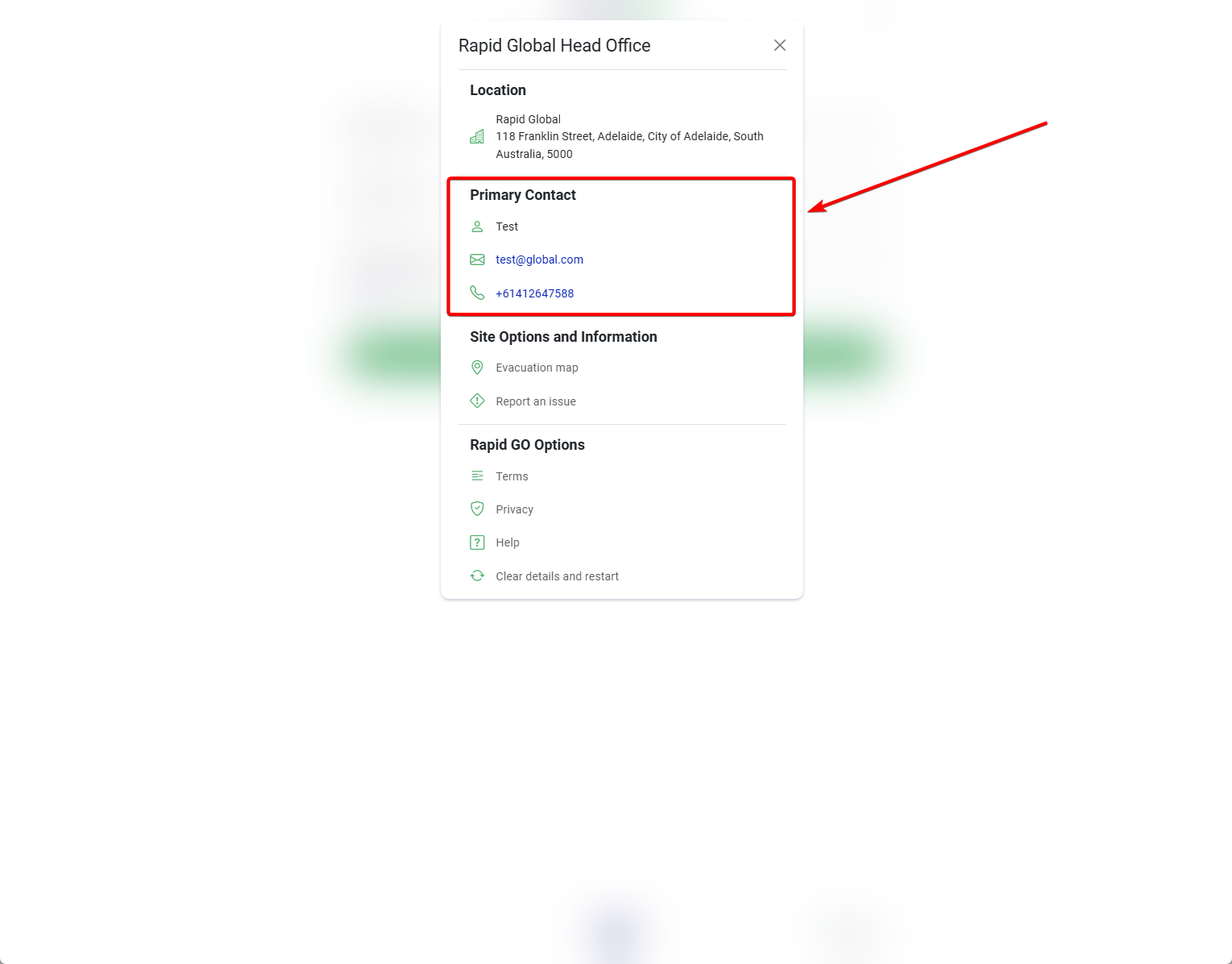Screen dimensions: 1232x964
Task: Click the map pin icon for Evacuation map
Action: point(477,368)
